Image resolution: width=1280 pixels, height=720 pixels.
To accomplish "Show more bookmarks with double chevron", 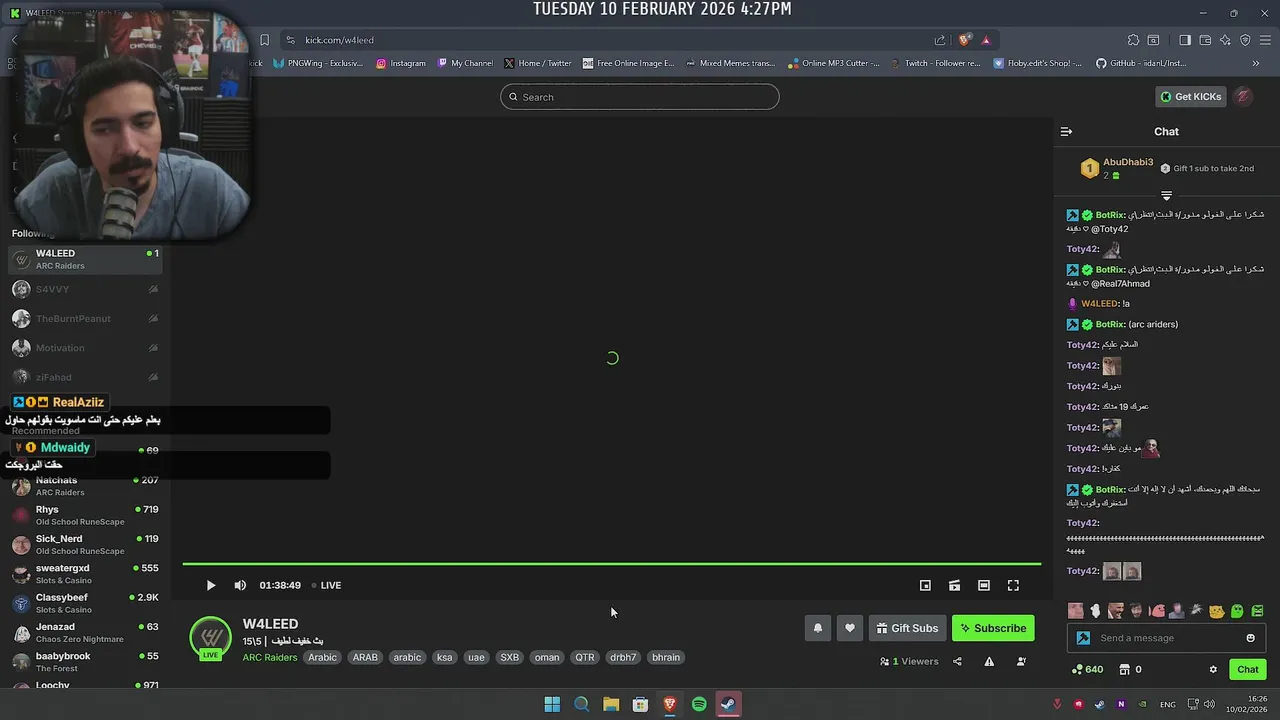I will point(1256,63).
